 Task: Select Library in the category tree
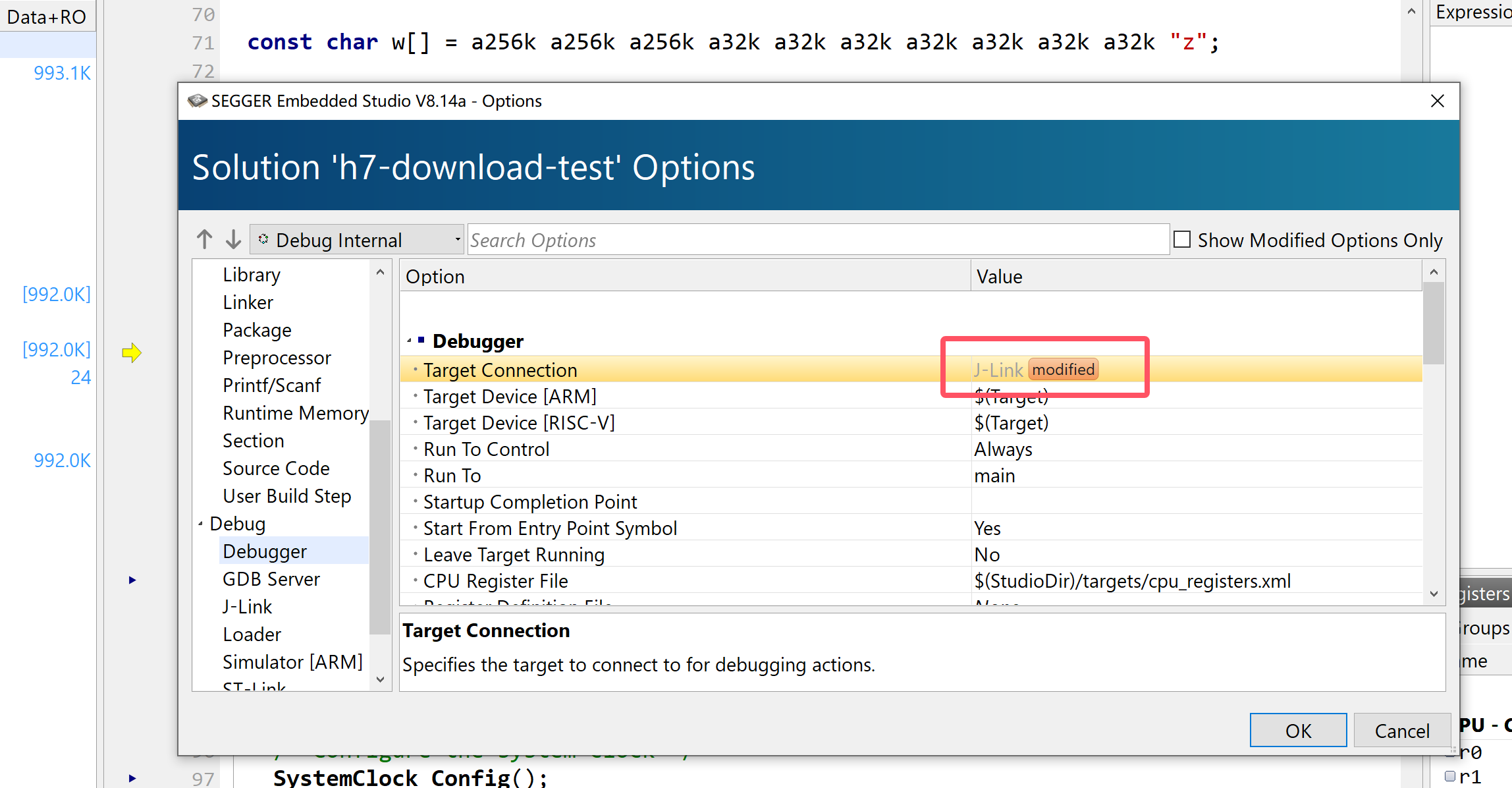click(252, 275)
